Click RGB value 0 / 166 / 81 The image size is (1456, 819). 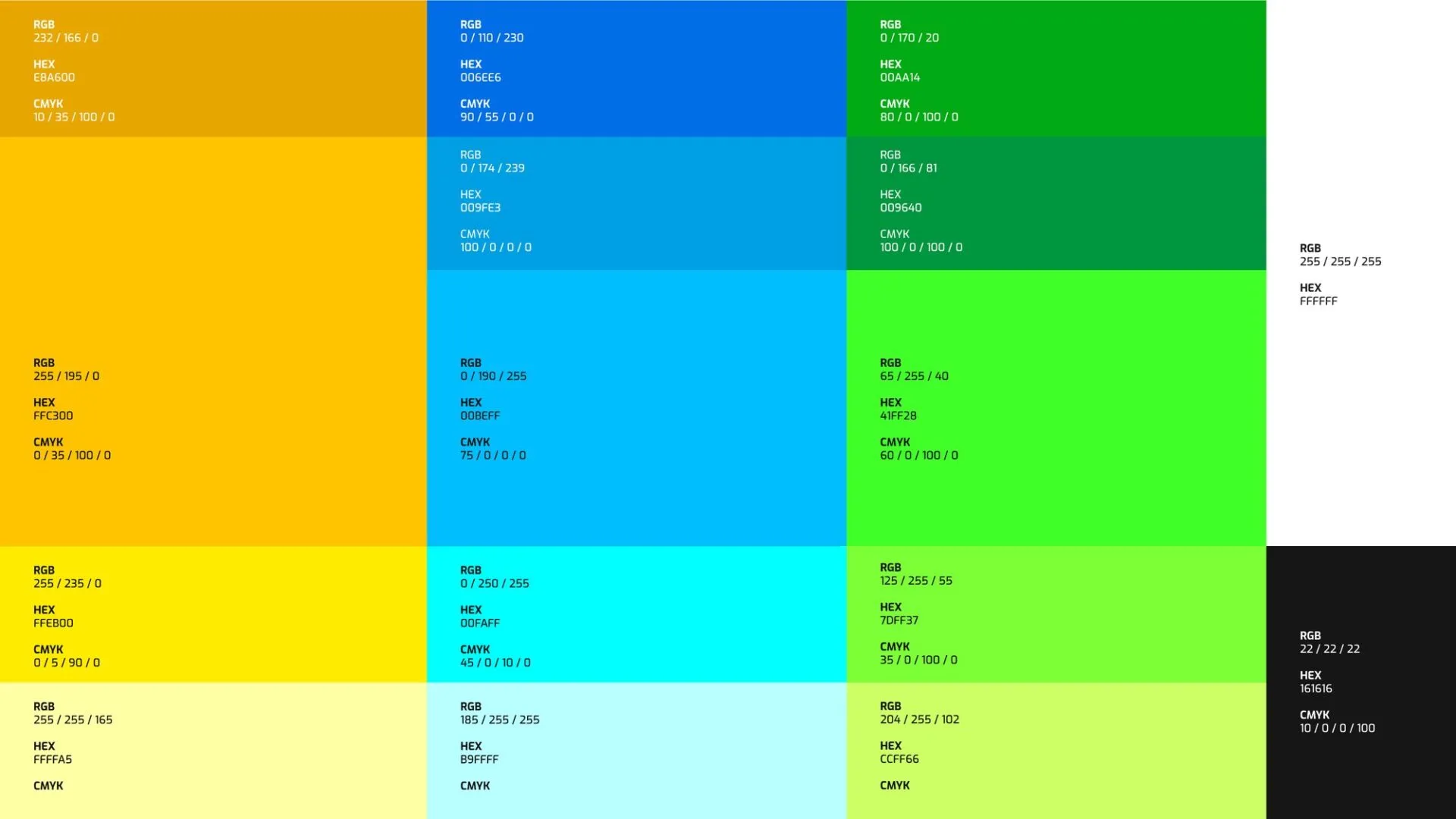[x=908, y=168]
